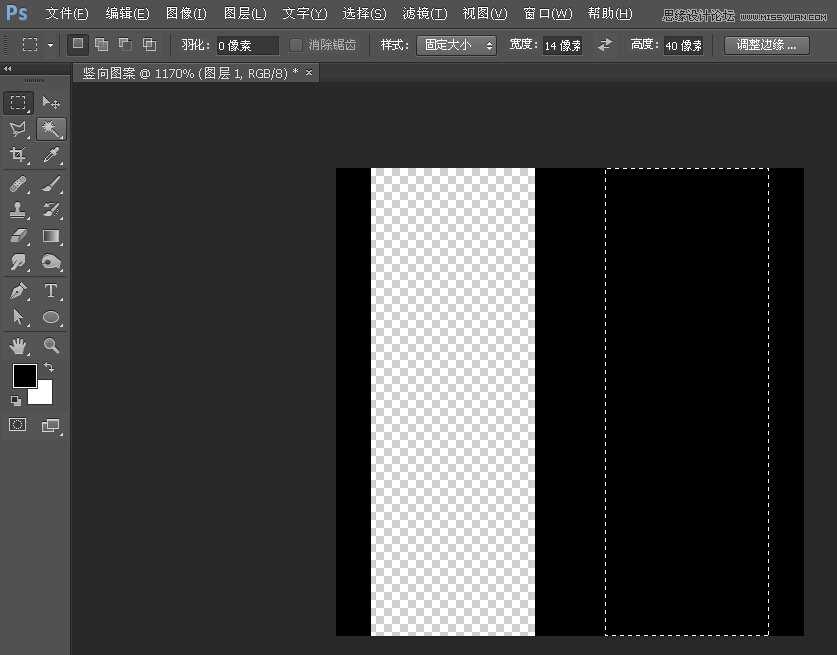The height and width of the screenshot is (655, 837).
Task: Switch to Add to Selection mode
Action: pyautogui.click(x=101, y=44)
